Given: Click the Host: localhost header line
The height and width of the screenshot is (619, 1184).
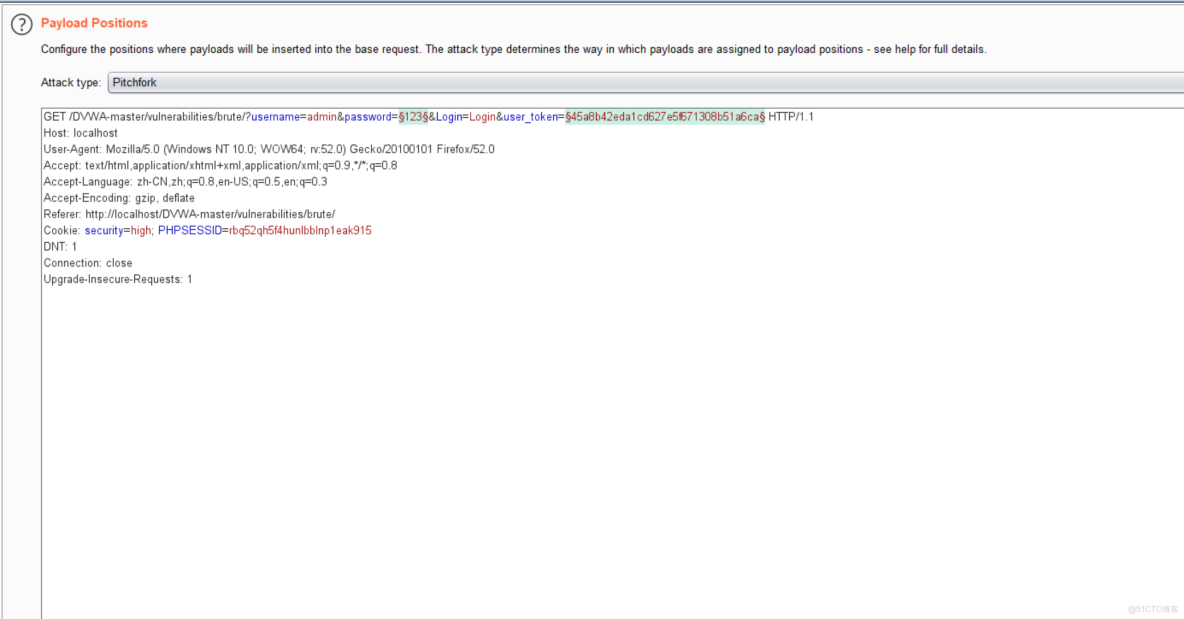Looking at the screenshot, I should click(80, 132).
